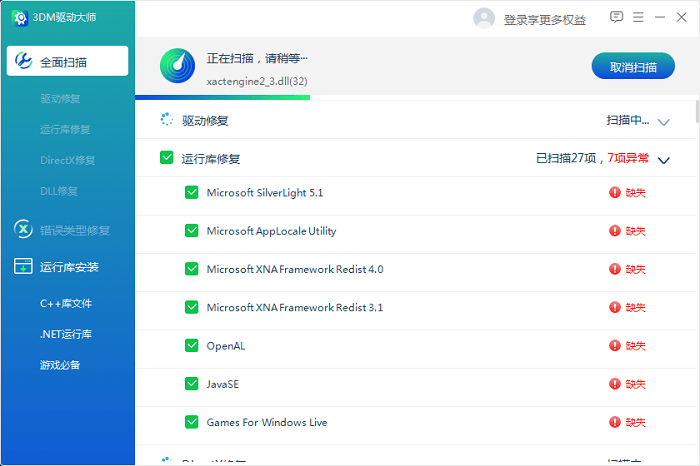Open .NET运行库 in the sidebar

pos(66,334)
